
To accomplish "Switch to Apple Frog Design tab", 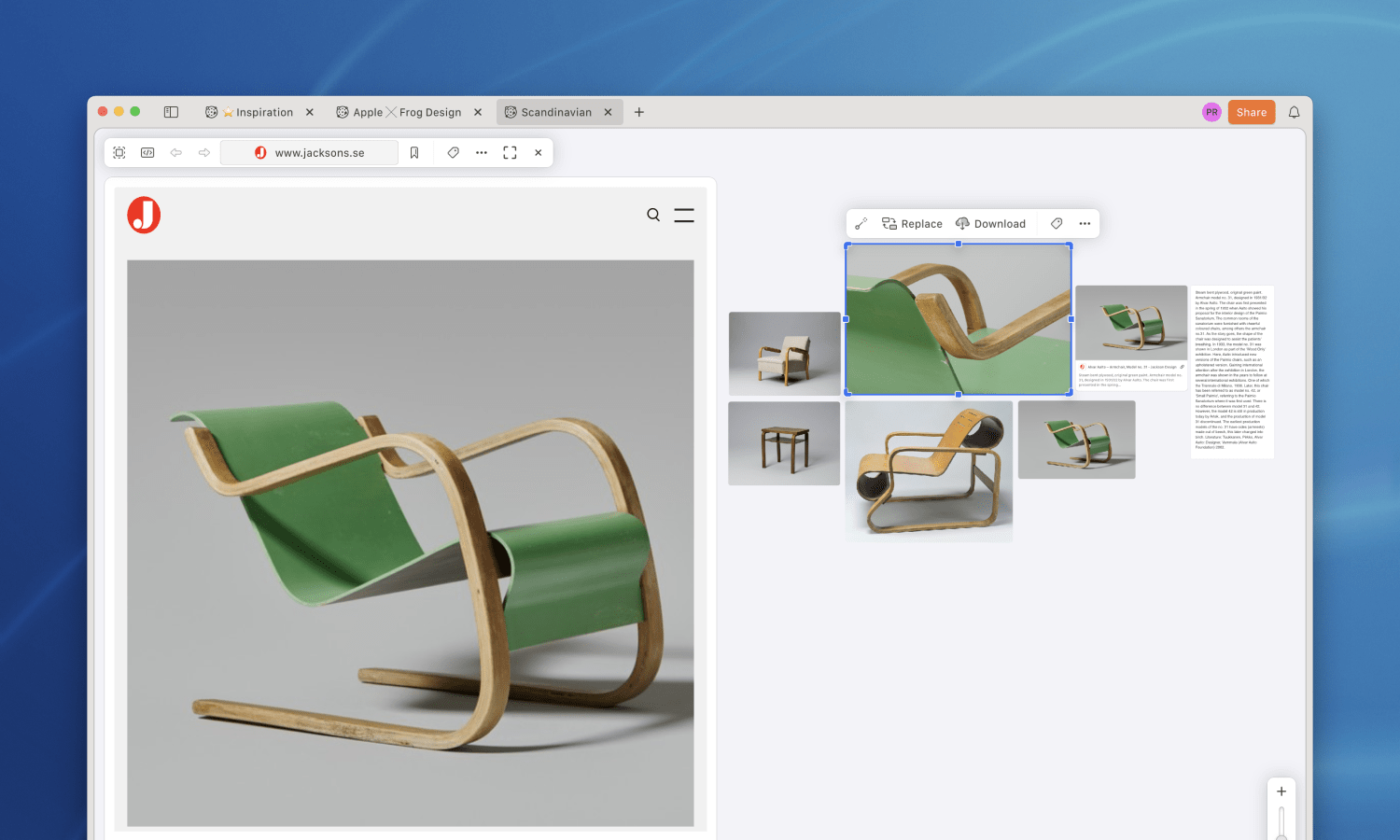I will coord(399,112).
